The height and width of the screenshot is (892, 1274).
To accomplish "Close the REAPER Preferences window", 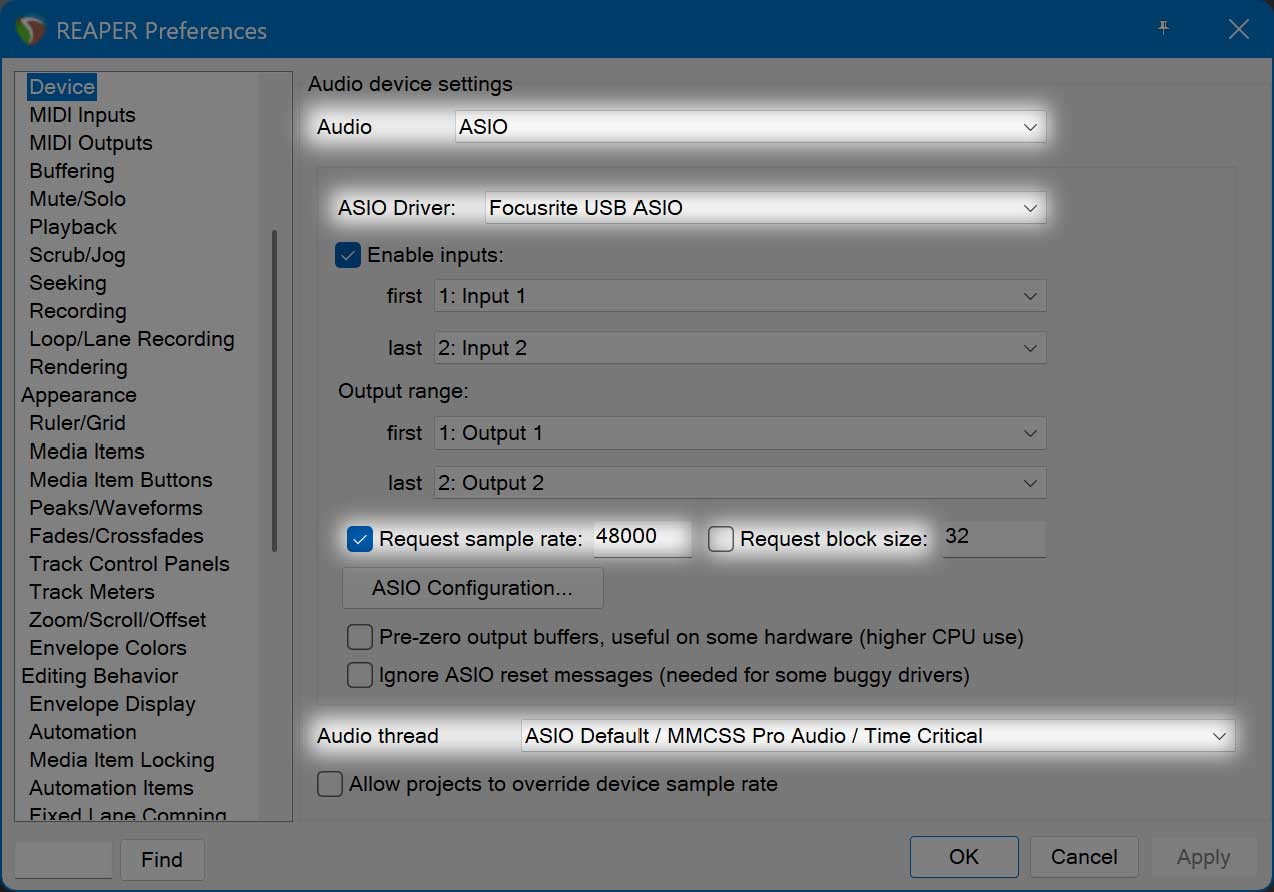I will 1238,30.
